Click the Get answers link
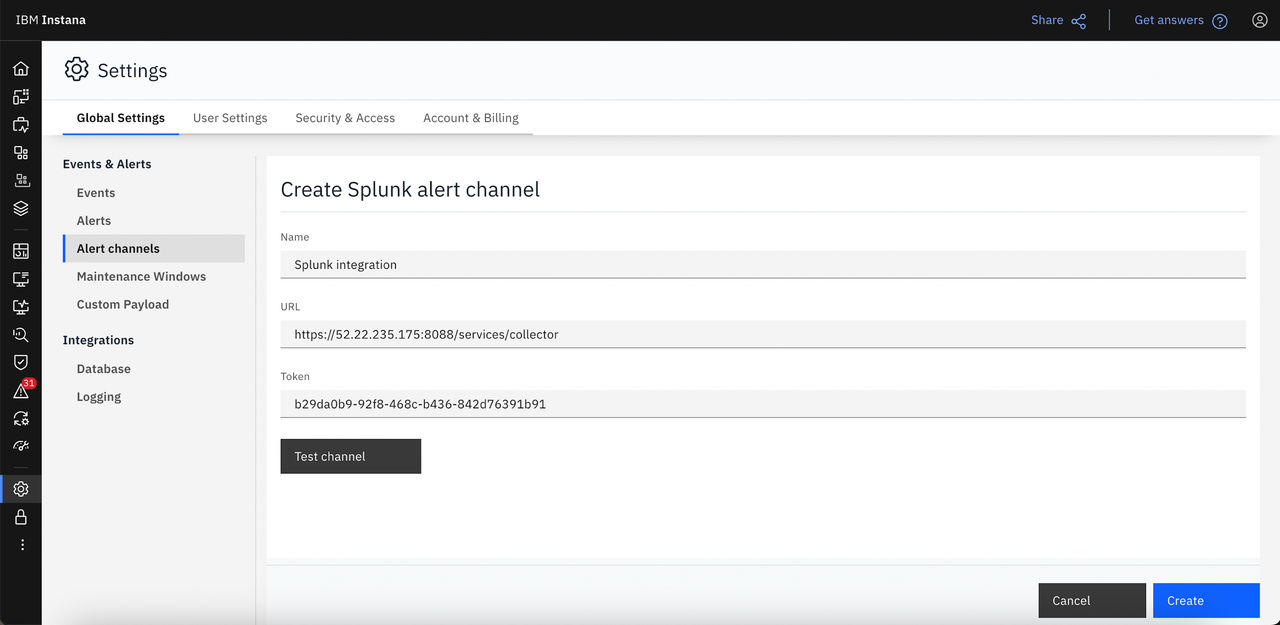Viewport: 1280px width, 625px height. 1169,20
